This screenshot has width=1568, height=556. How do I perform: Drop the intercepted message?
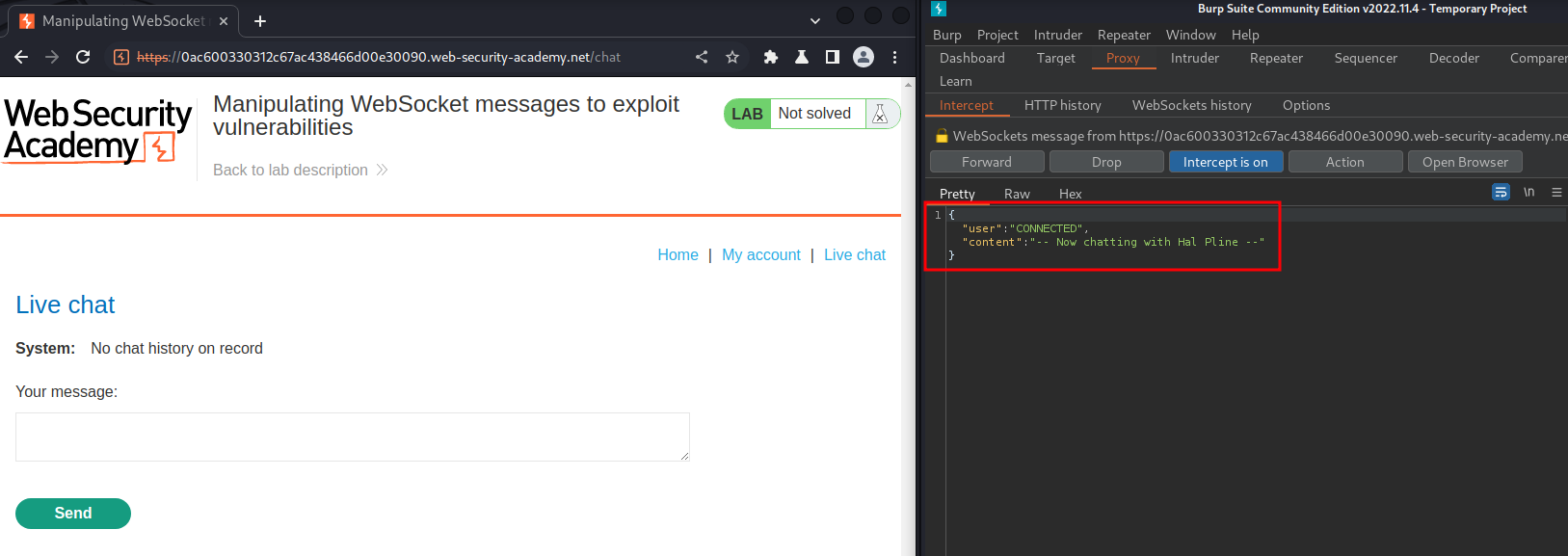tap(1106, 162)
